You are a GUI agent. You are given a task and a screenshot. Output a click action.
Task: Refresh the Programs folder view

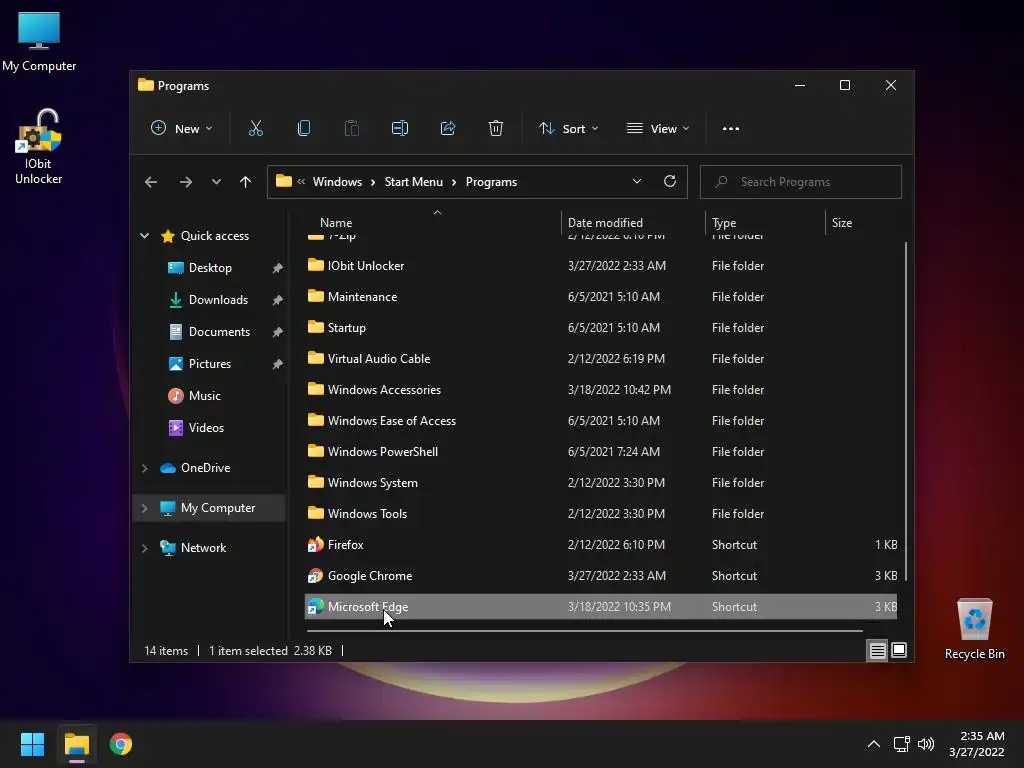point(669,182)
